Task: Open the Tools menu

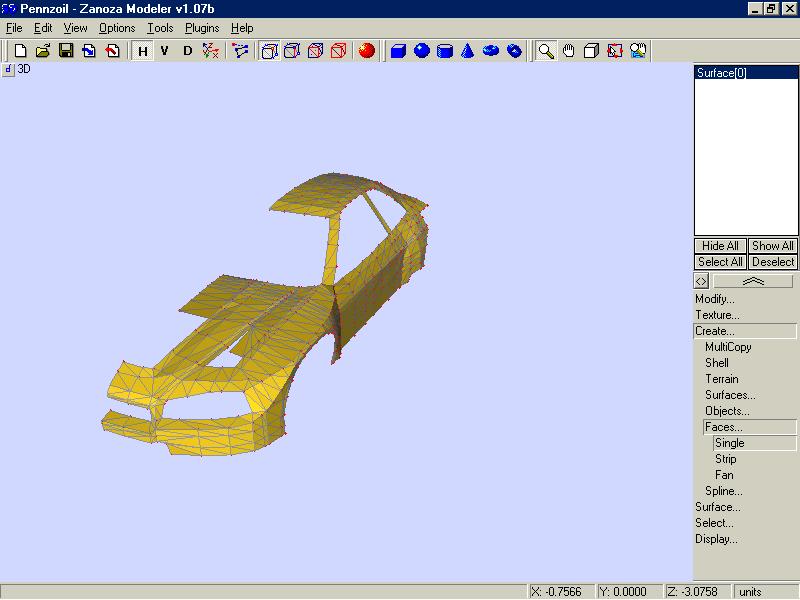Action: [x=160, y=28]
